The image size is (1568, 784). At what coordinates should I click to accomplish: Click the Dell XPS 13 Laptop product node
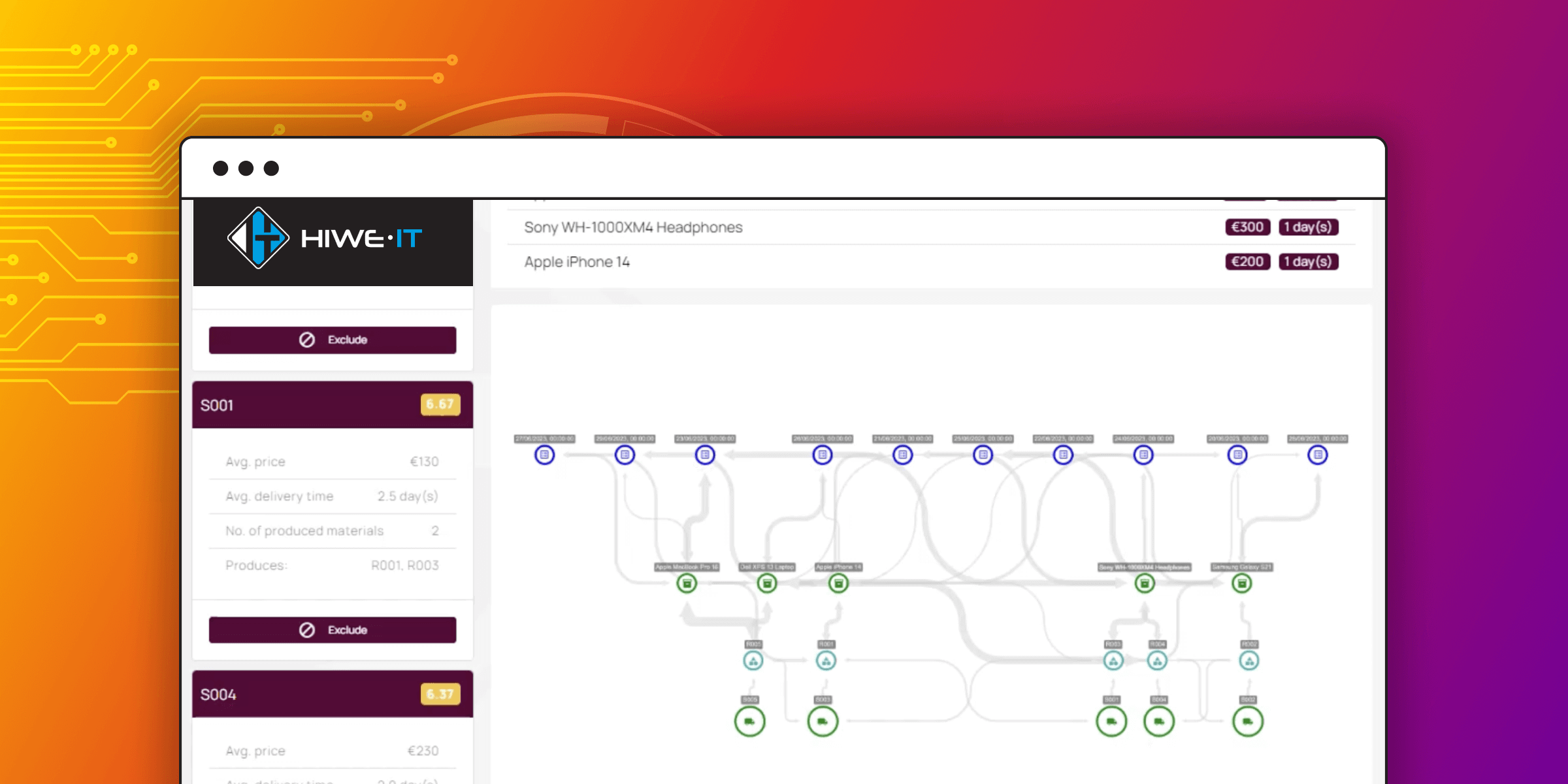pyautogui.click(x=766, y=582)
